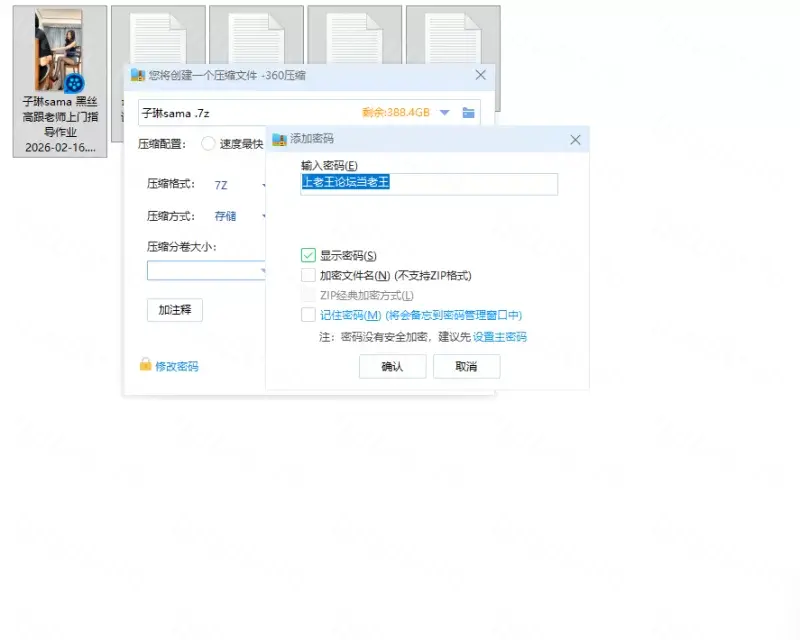Click the browse folder icon beside remaining space
Screen dimensions: 800x640
(468, 113)
